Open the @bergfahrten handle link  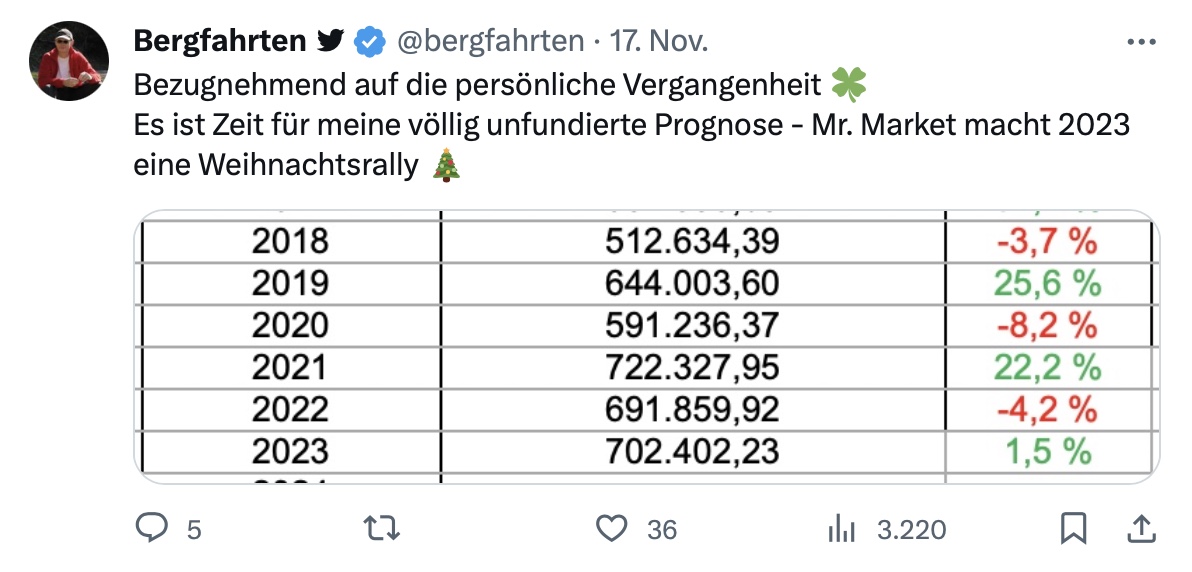click(490, 41)
